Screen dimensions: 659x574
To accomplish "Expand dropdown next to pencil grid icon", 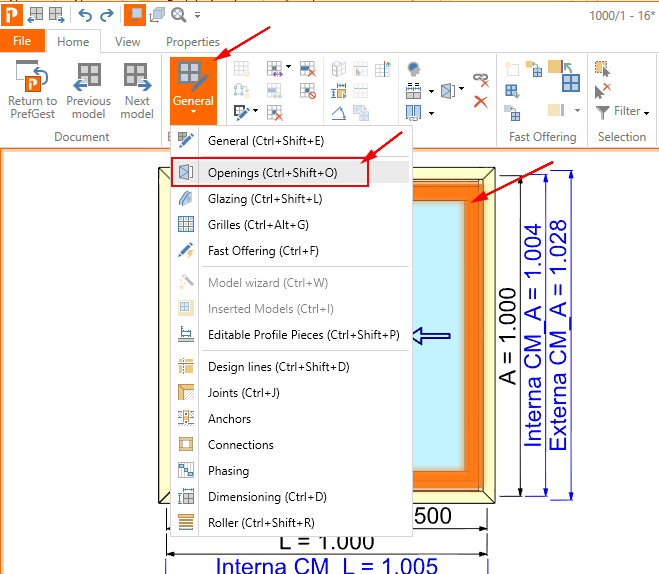I will (x=256, y=111).
